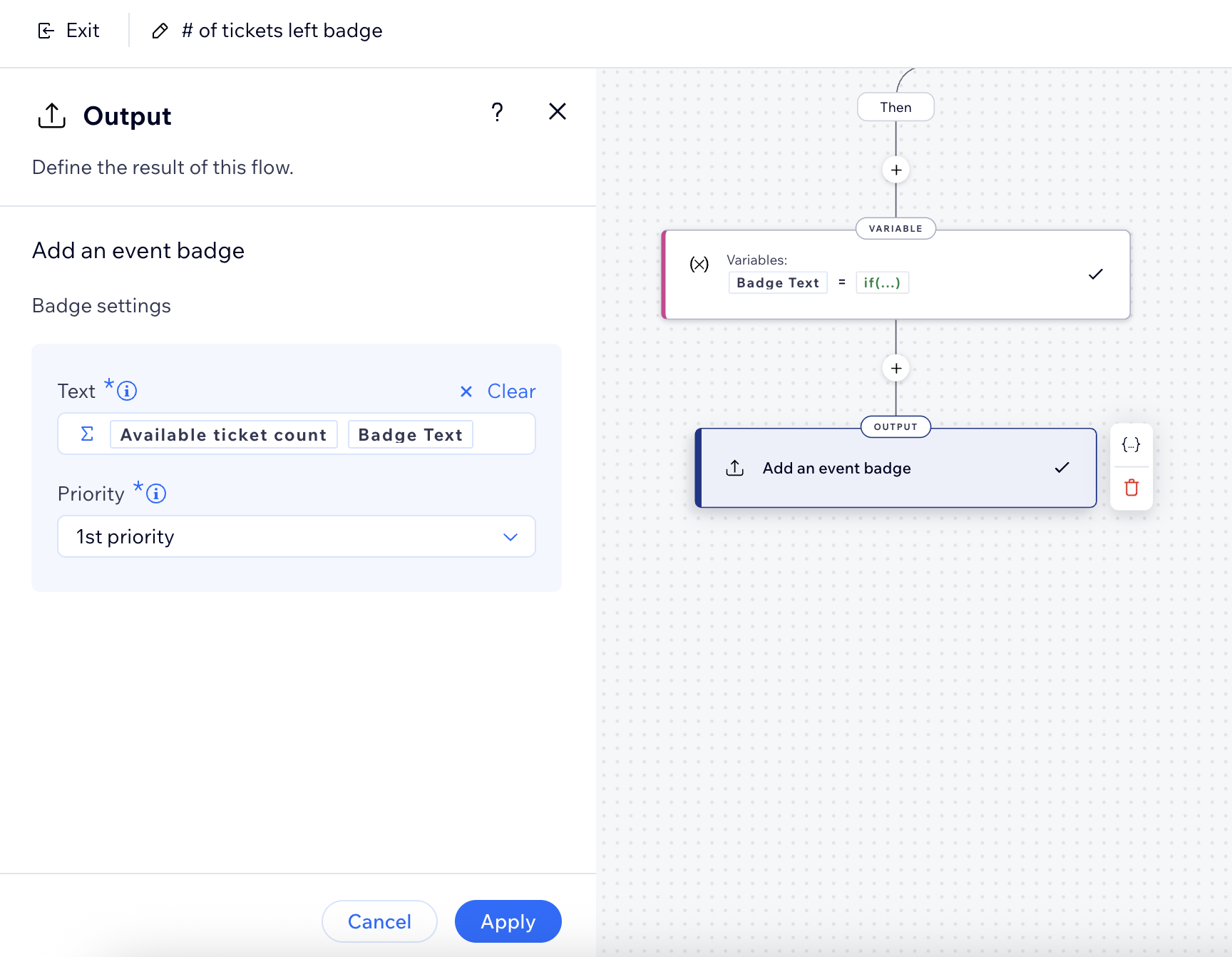Add step with plus below Then node
The width and height of the screenshot is (1232, 957).
(896, 170)
